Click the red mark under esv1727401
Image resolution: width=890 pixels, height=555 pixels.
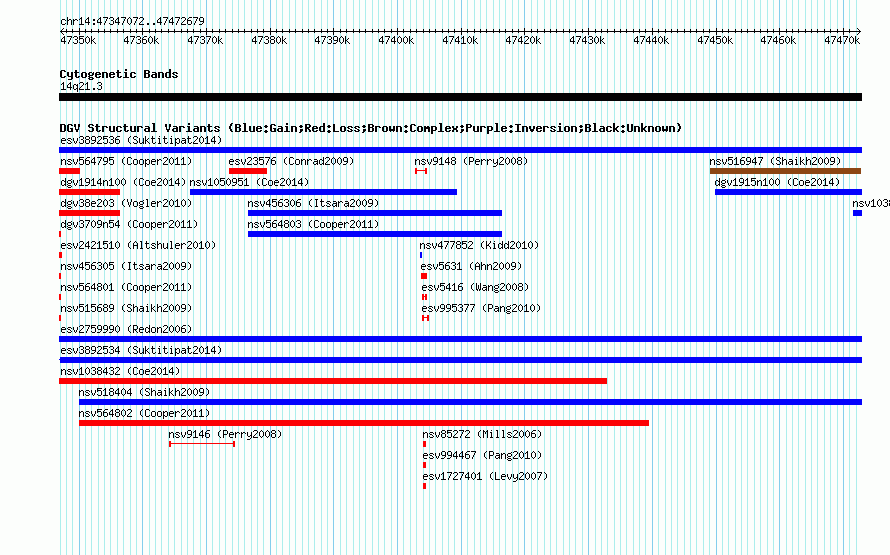(x=424, y=486)
